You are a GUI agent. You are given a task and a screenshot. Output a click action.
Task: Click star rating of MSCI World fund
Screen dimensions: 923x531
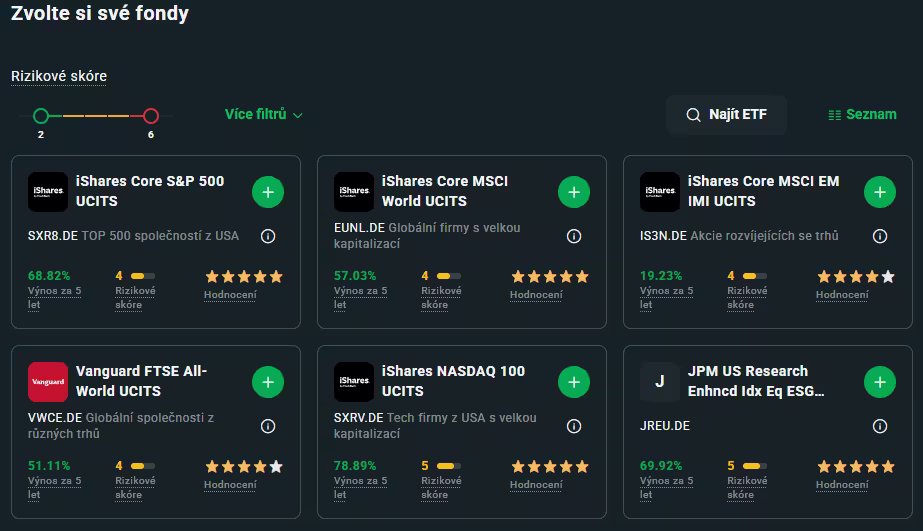point(550,277)
